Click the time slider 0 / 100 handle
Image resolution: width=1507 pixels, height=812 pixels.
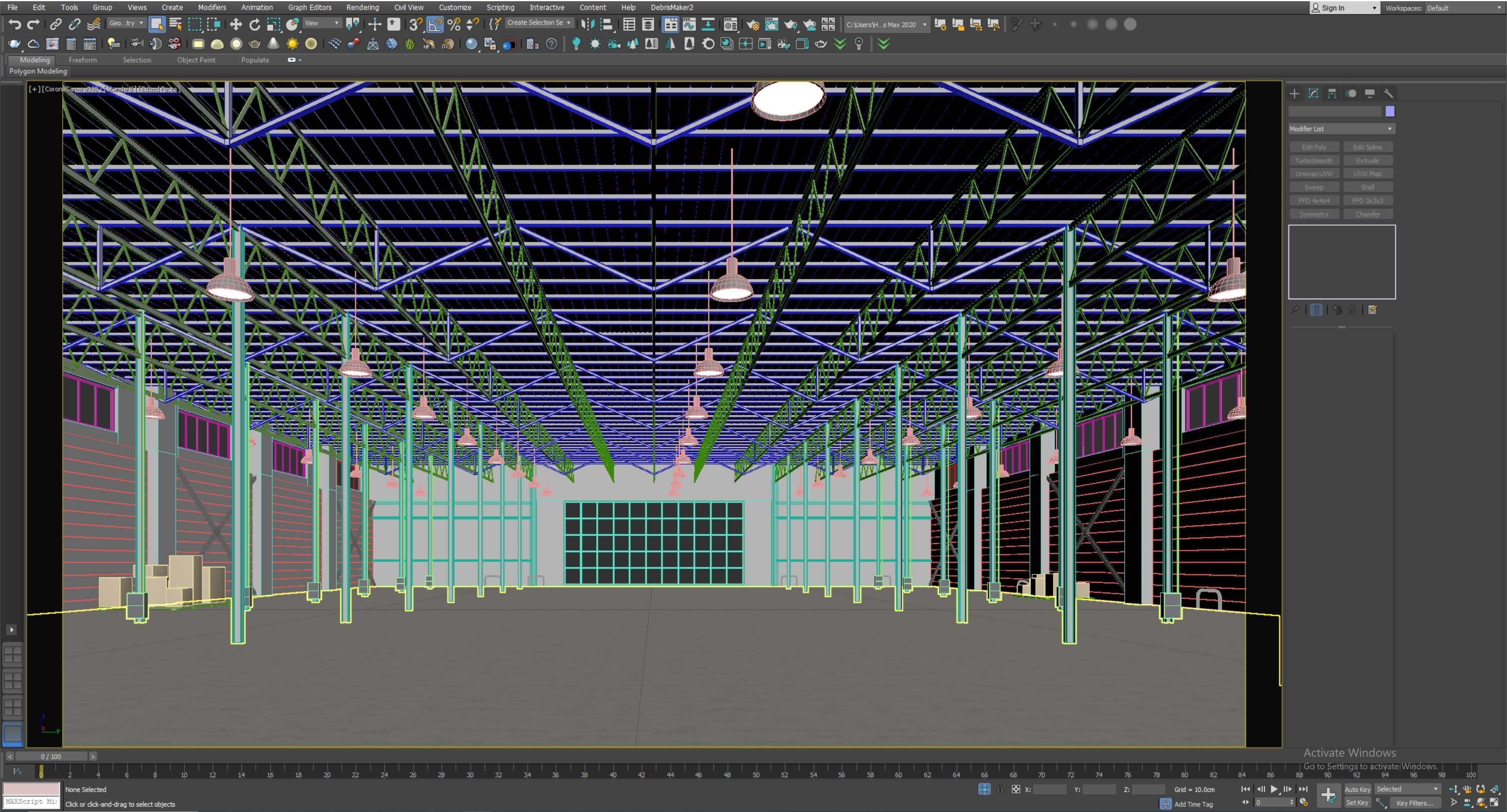(x=51, y=756)
